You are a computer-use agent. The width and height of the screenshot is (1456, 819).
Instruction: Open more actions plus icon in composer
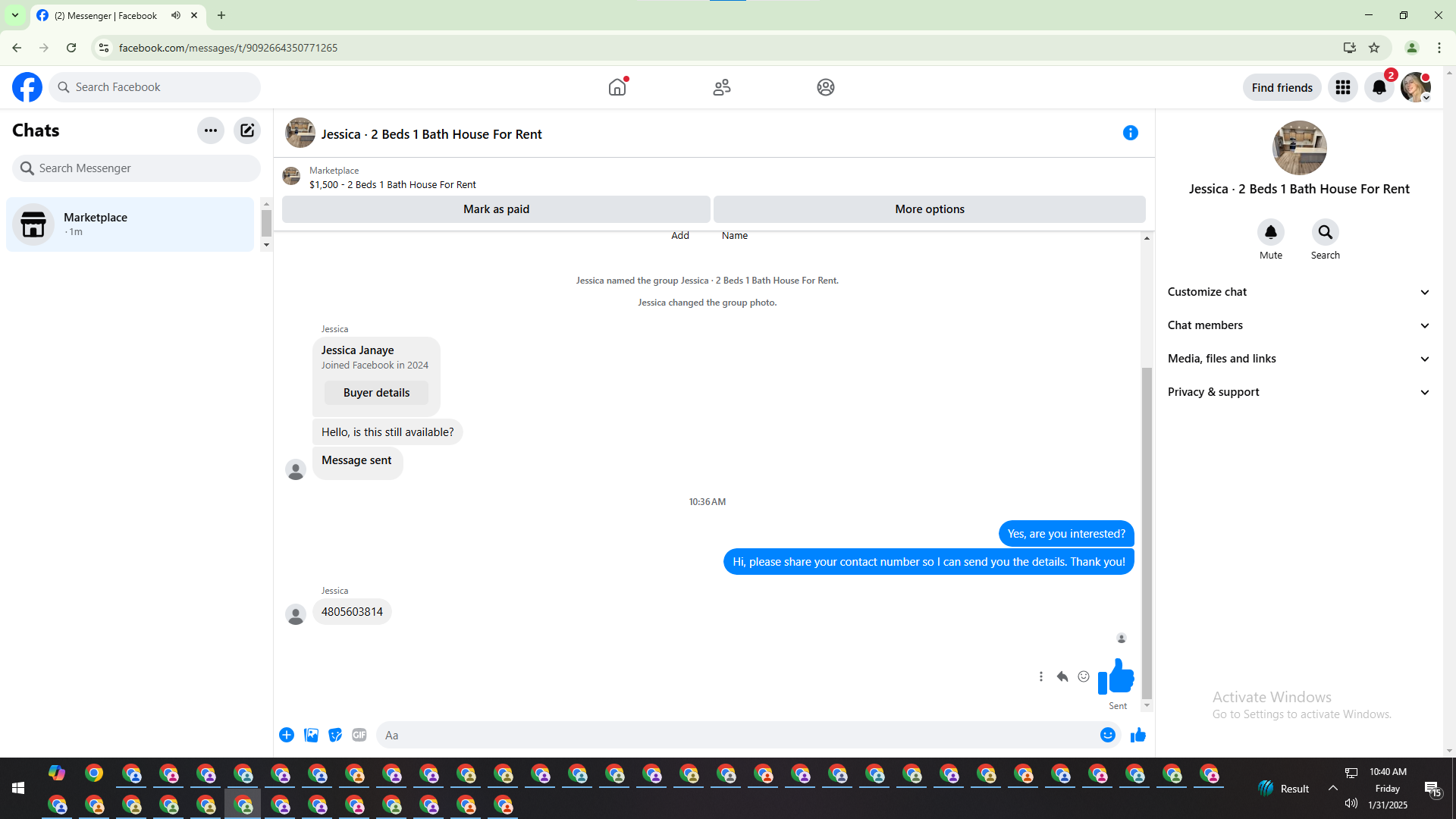tap(287, 735)
